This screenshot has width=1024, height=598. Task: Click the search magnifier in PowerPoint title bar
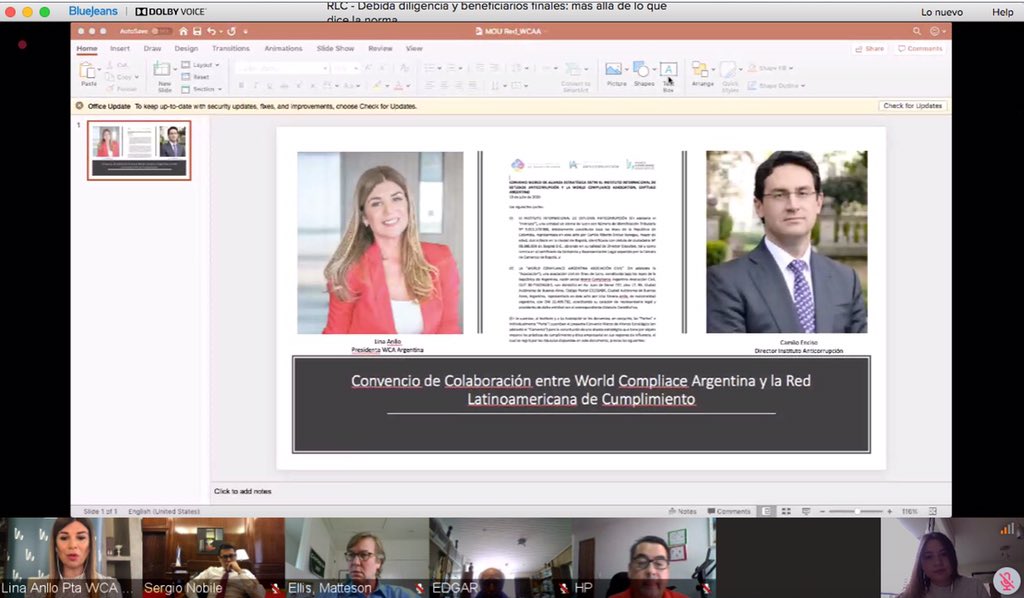pyautogui.click(x=917, y=31)
